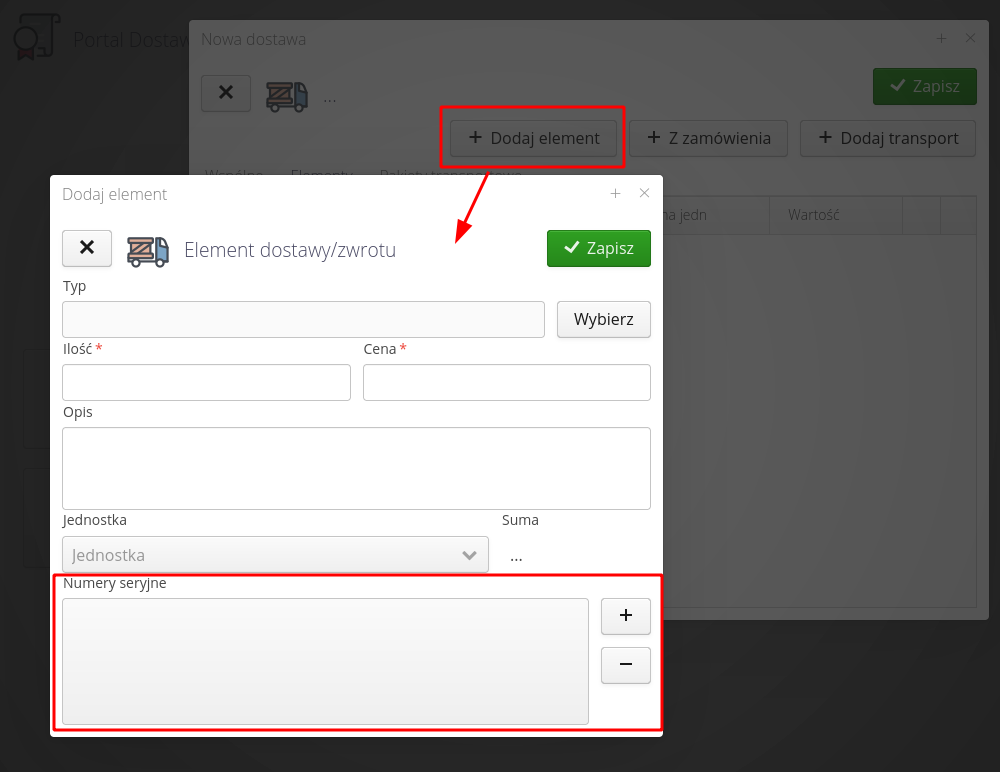Expand the Dodaj element dialog via title-bar plus

tap(616, 193)
